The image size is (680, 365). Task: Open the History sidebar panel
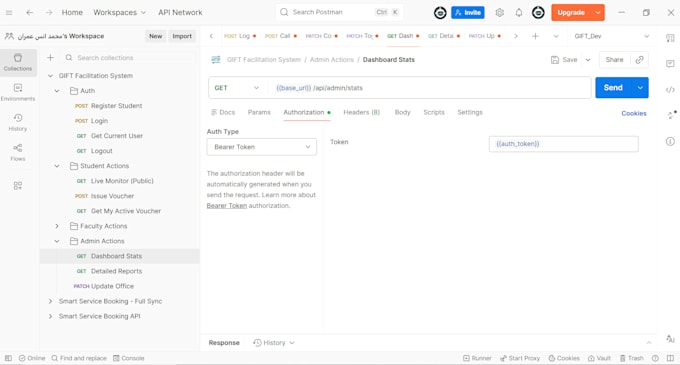[18, 122]
